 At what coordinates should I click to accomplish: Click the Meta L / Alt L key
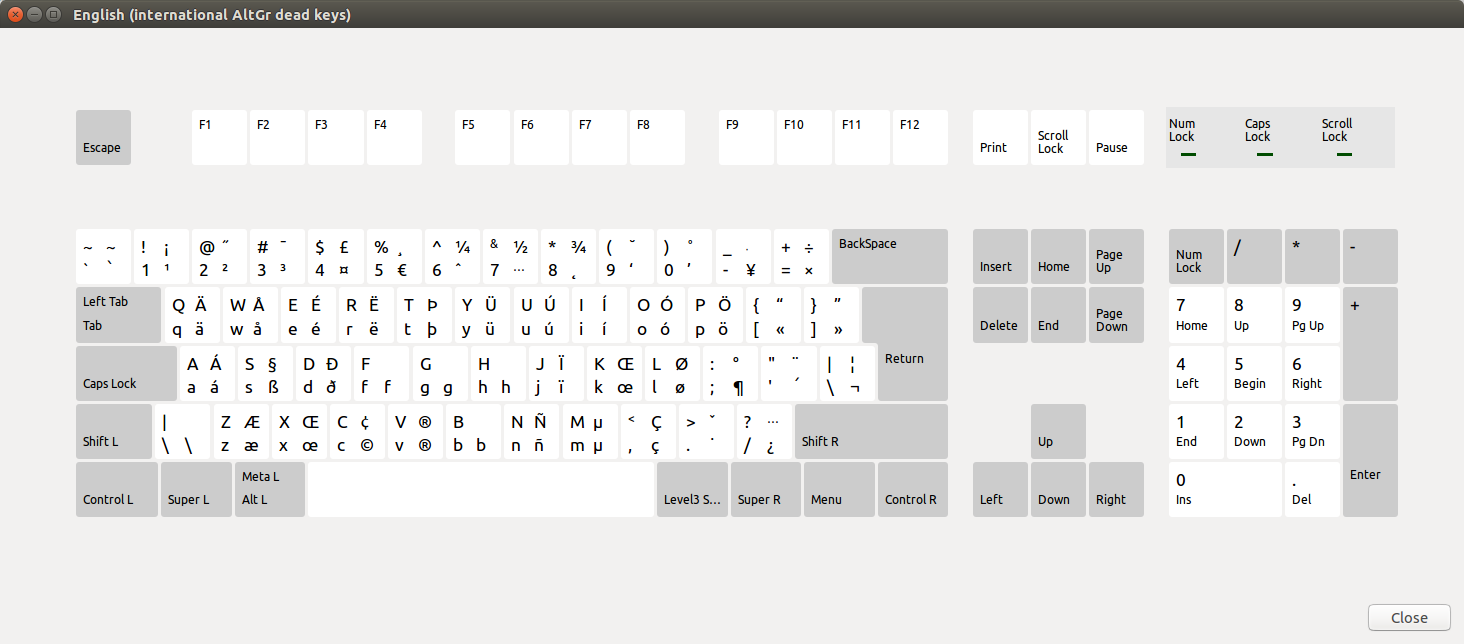coord(270,489)
